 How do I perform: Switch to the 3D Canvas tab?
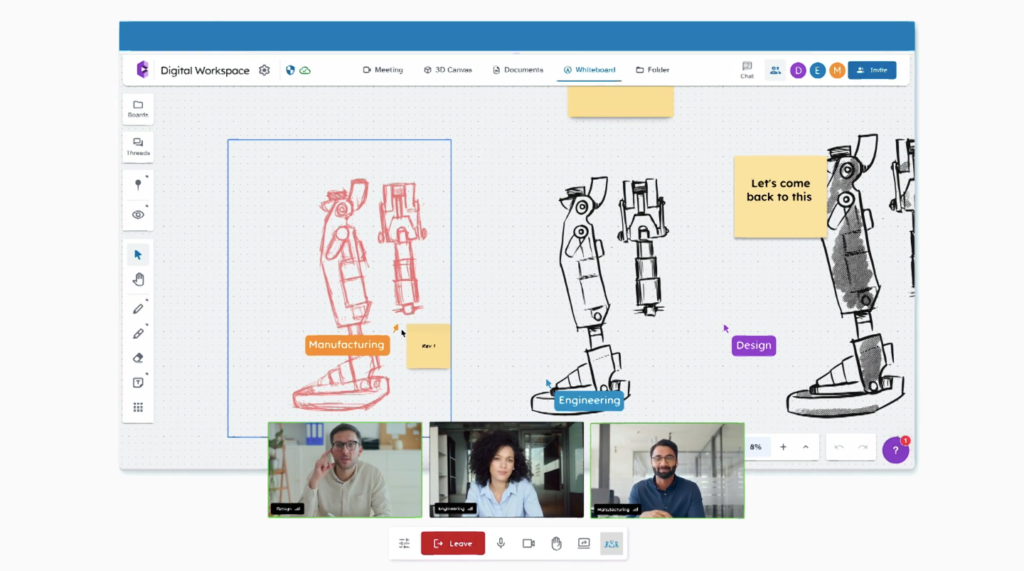447,70
